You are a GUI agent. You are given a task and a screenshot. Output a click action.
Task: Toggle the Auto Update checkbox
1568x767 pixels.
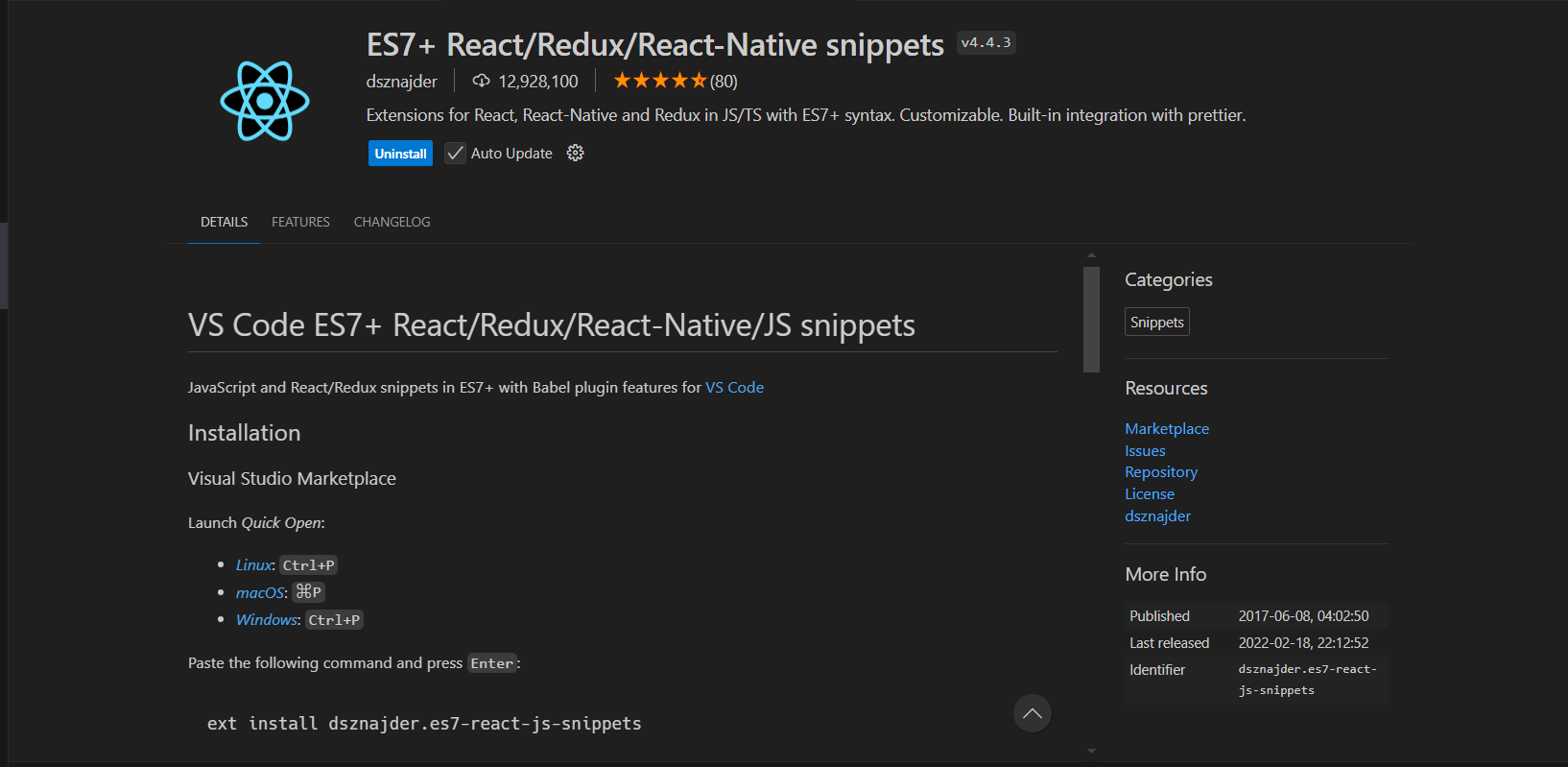[x=455, y=154]
